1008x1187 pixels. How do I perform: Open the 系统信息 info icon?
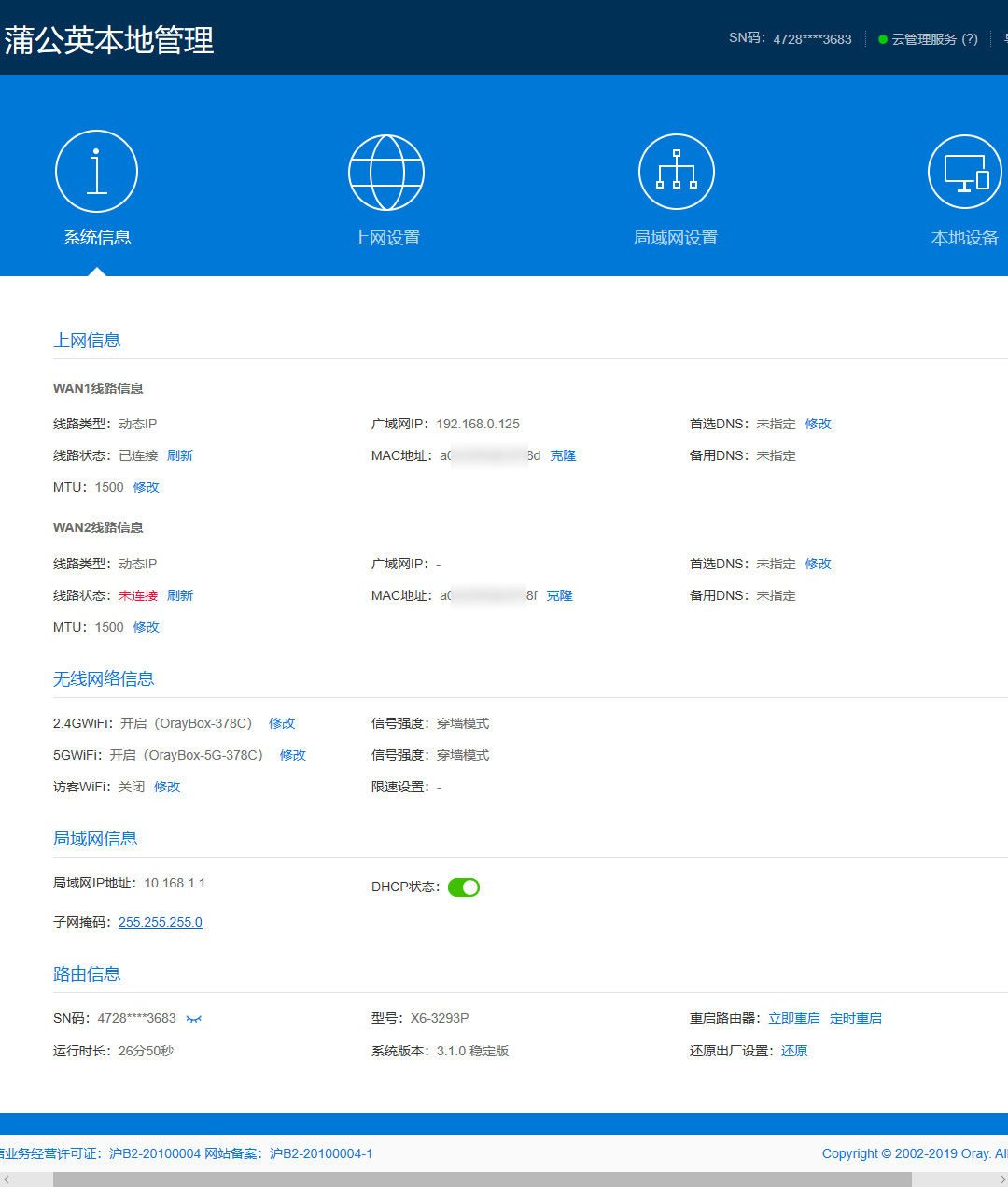(x=96, y=171)
